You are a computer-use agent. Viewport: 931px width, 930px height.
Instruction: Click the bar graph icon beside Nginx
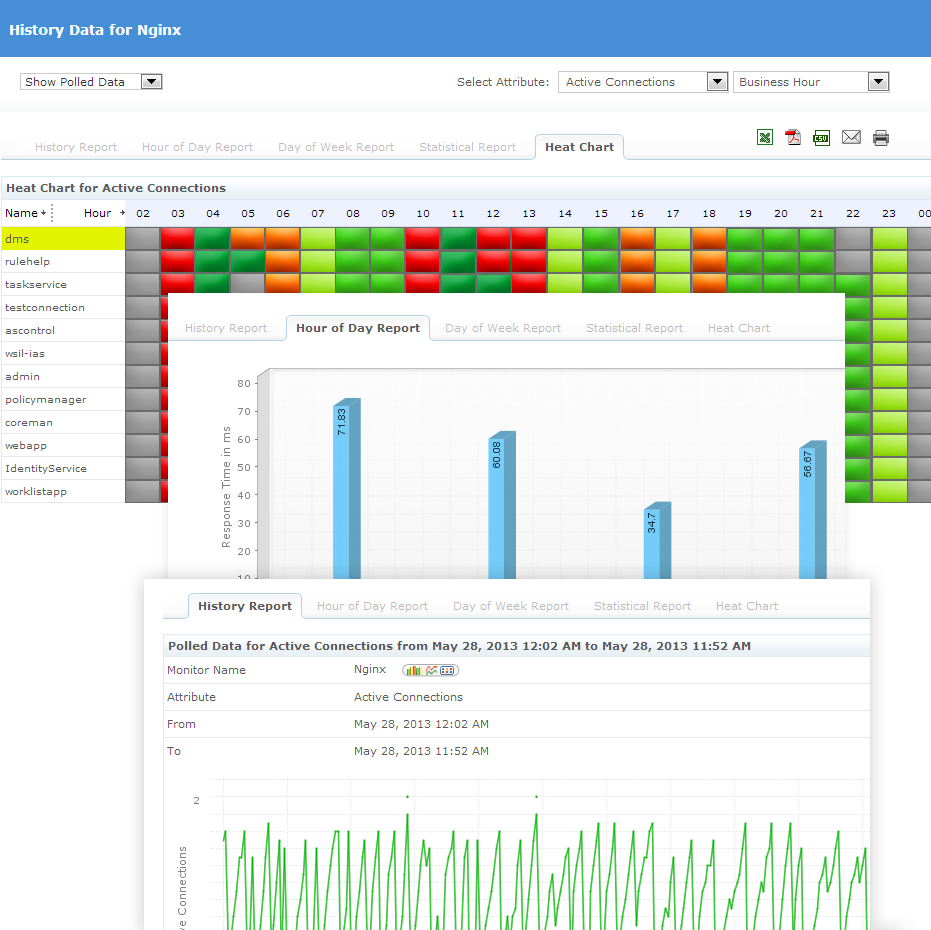413,670
